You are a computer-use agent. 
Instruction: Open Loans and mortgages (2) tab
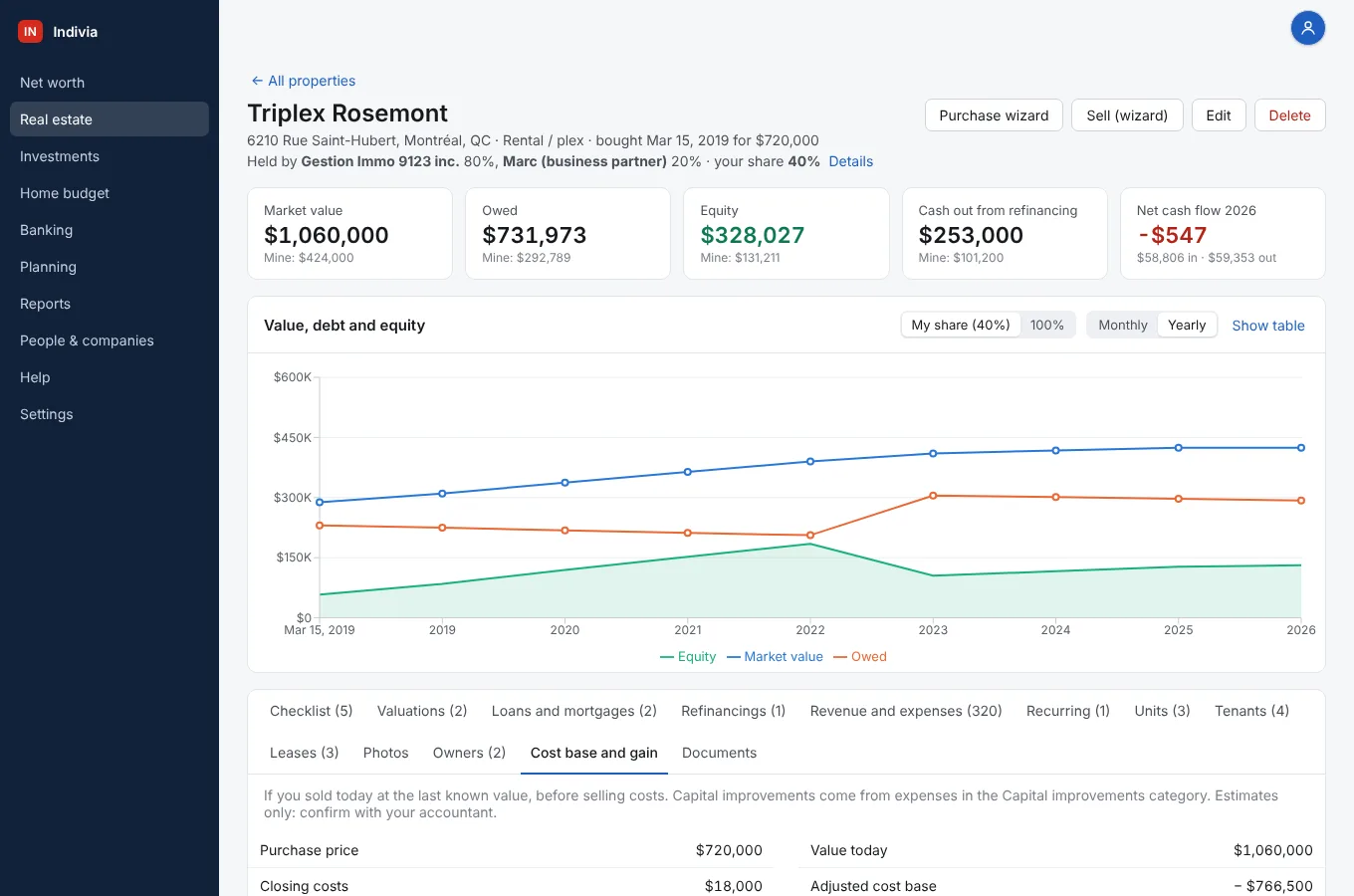(574, 711)
